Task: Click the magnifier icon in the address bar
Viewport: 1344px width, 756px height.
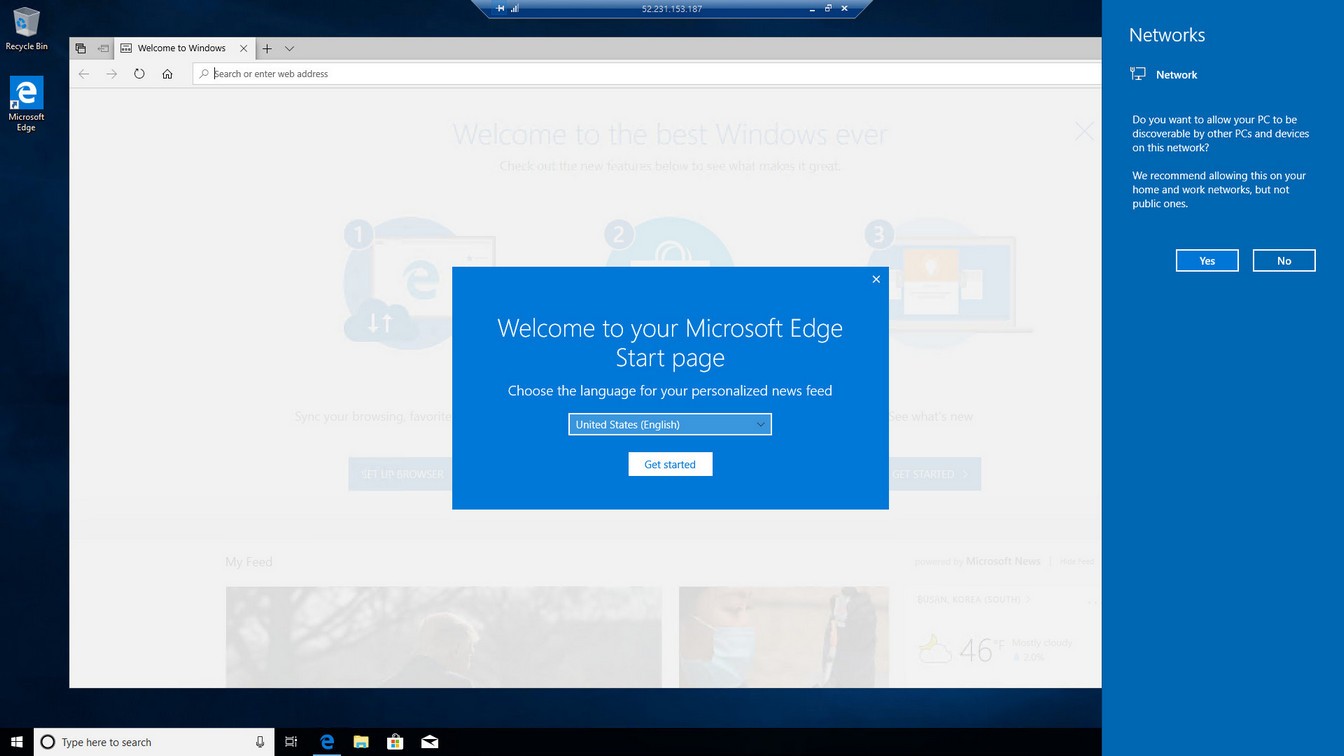Action: [x=204, y=74]
